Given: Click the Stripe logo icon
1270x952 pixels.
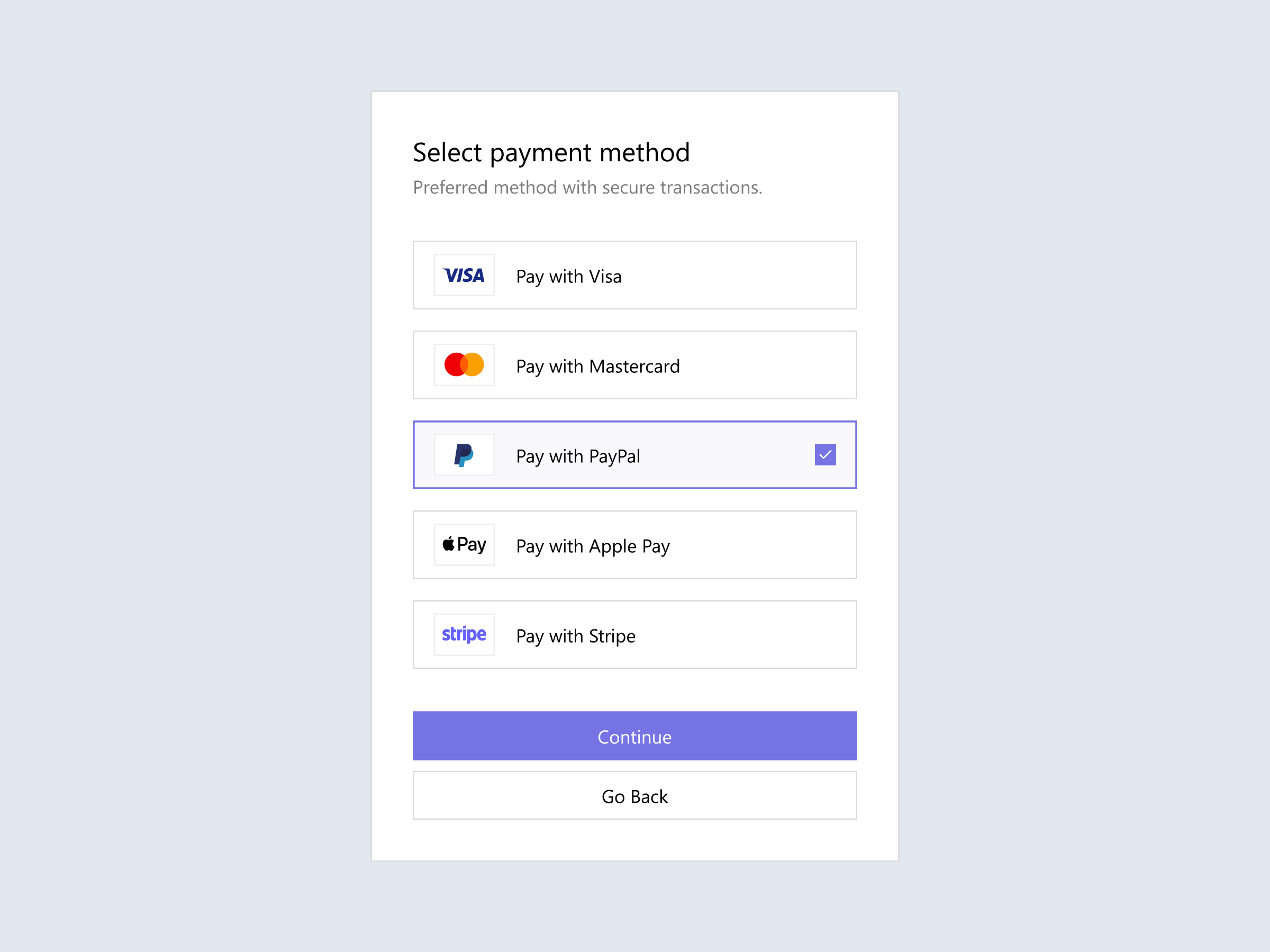Looking at the screenshot, I should 464,634.
